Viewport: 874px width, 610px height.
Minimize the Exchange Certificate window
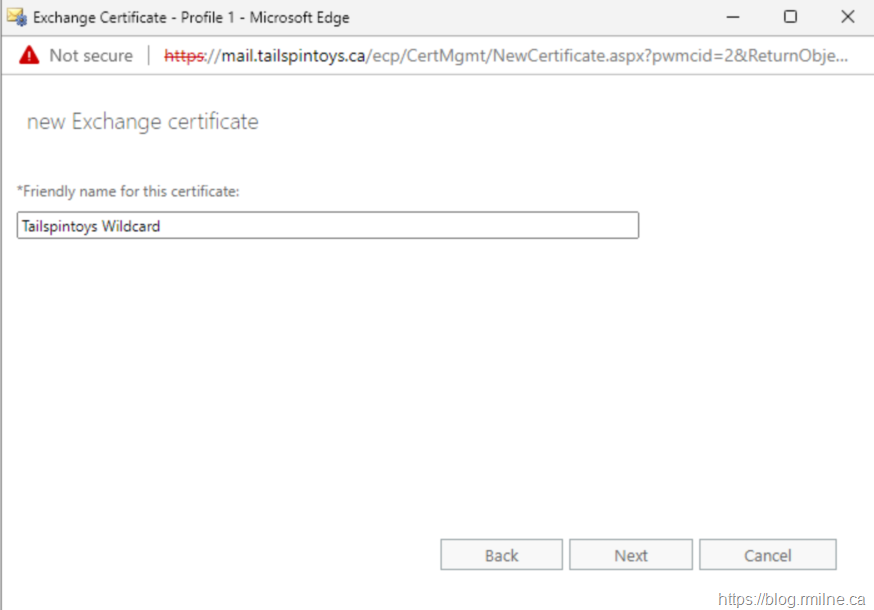[734, 17]
